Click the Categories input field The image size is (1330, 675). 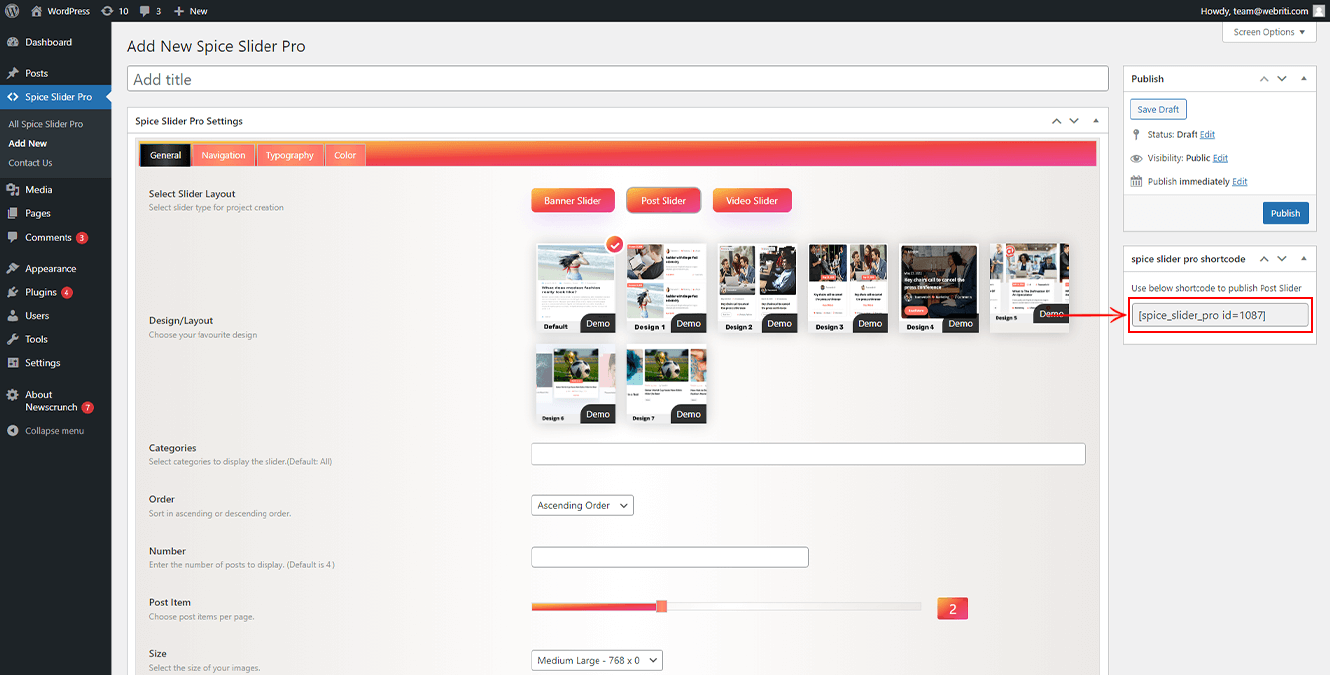[x=808, y=454]
